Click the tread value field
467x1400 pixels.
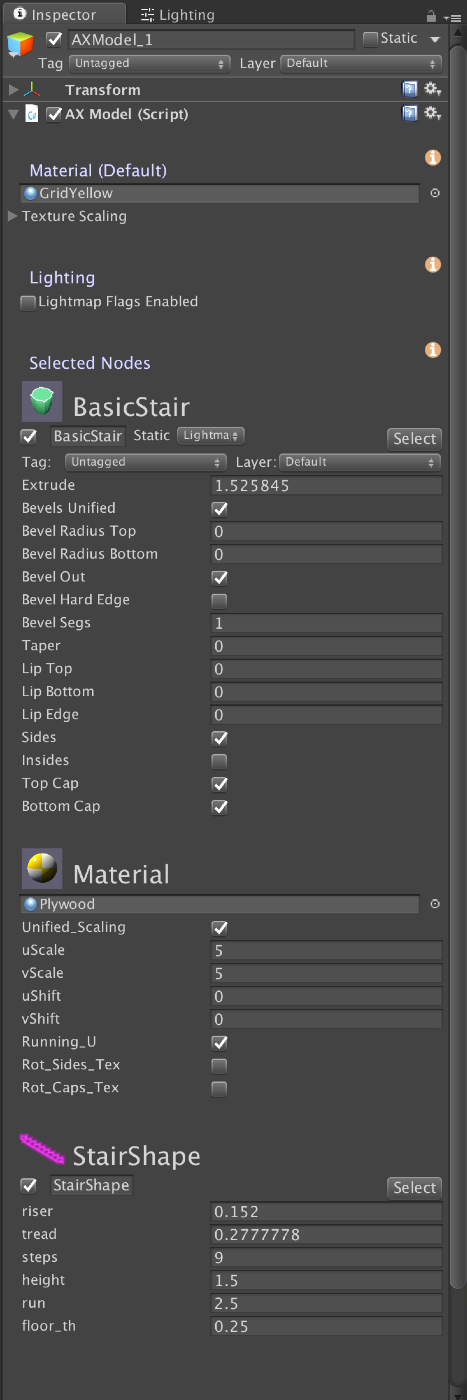tap(326, 1235)
